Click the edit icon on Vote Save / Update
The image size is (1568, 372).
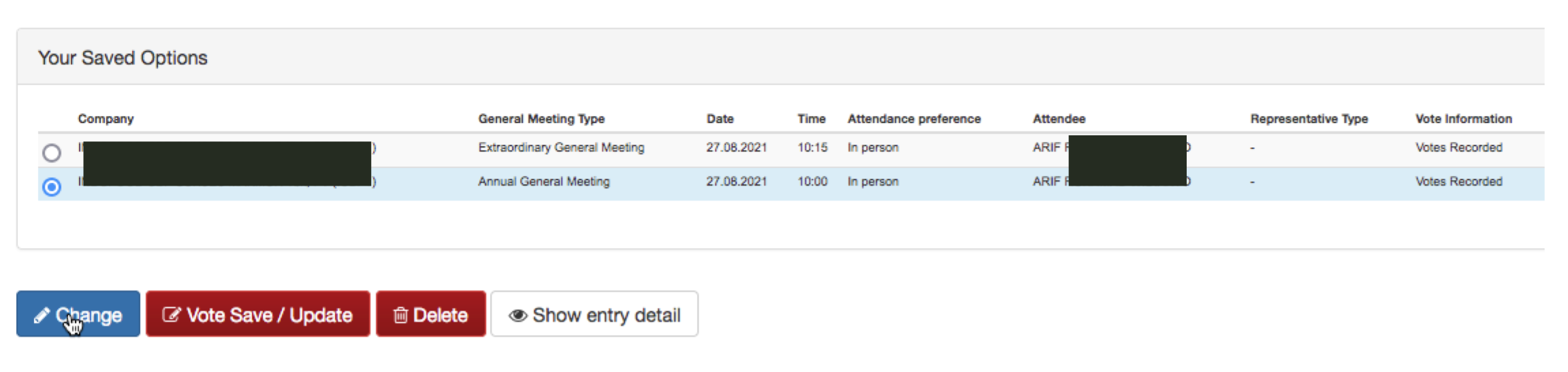tap(171, 315)
